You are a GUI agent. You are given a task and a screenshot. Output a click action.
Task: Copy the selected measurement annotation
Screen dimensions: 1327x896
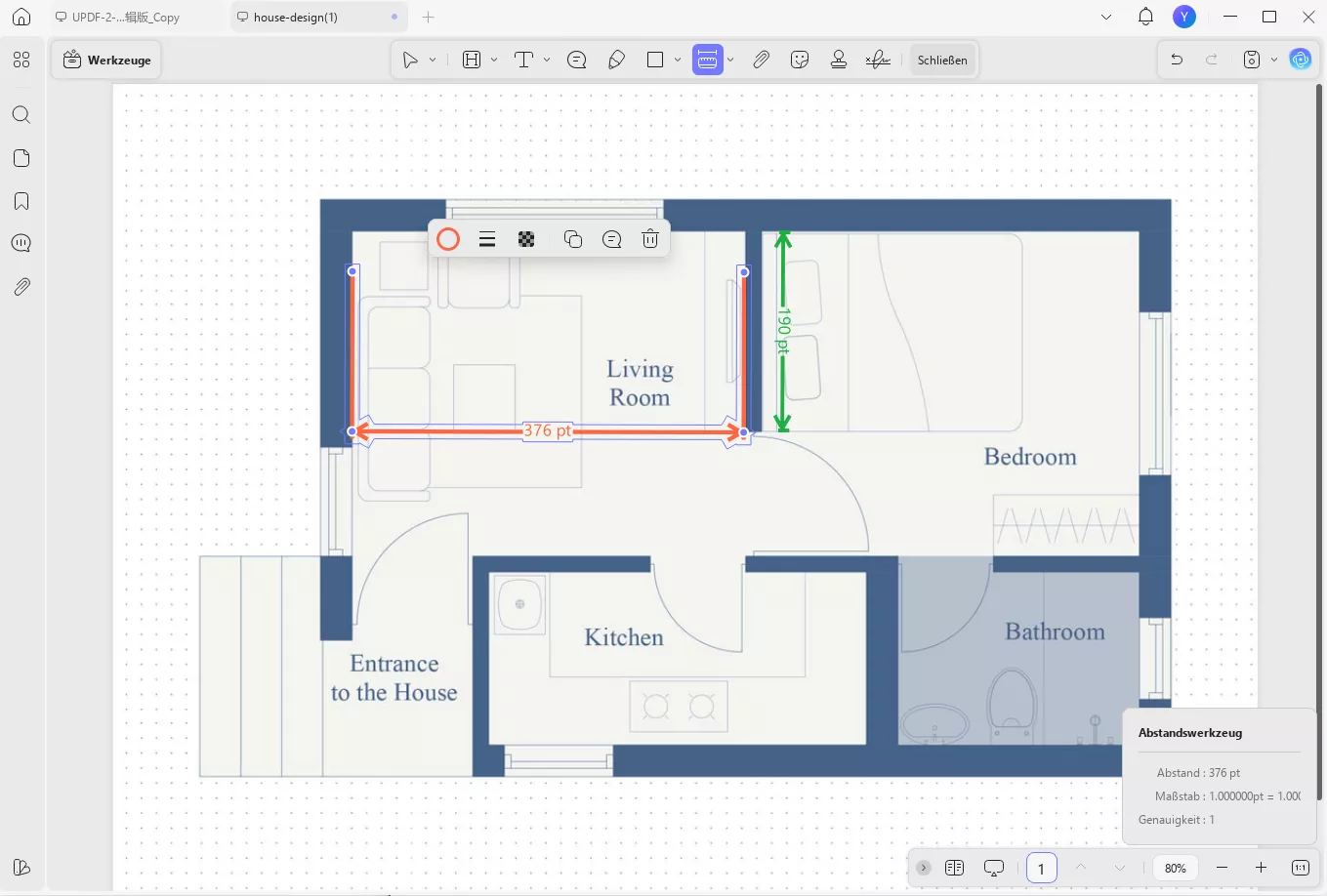(573, 239)
